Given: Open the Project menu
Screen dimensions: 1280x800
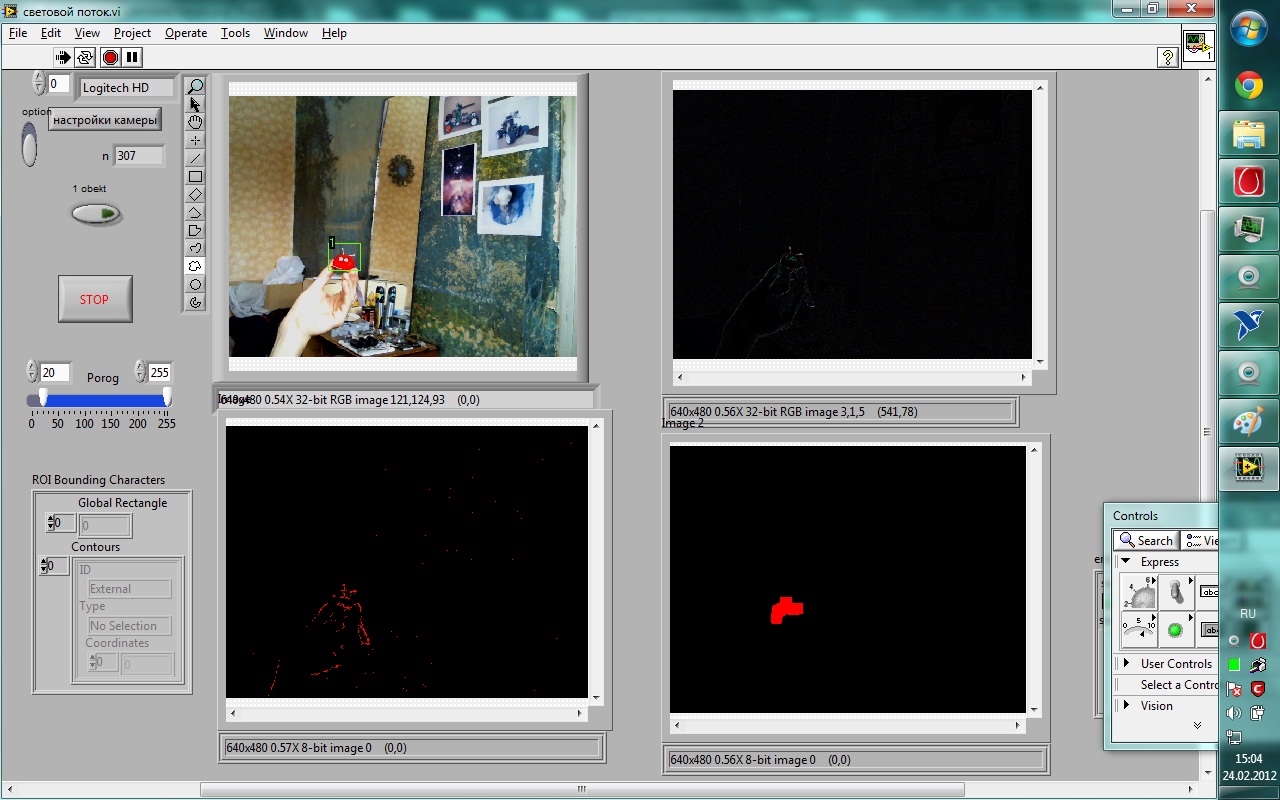Looking at the screenshot, I should pyautogui.click(x=132, y=33).
